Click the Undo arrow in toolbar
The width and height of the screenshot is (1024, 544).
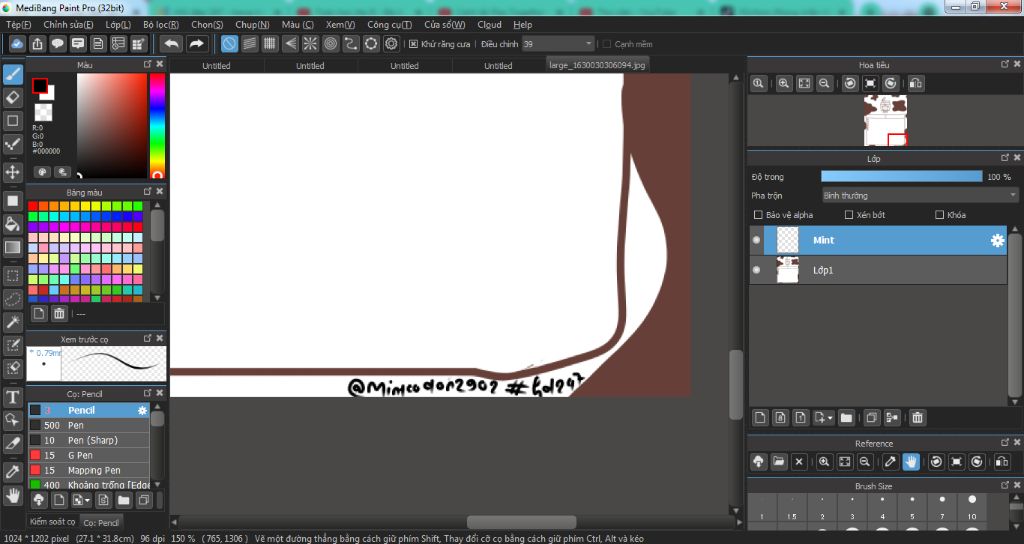click(x=172, y=44)
